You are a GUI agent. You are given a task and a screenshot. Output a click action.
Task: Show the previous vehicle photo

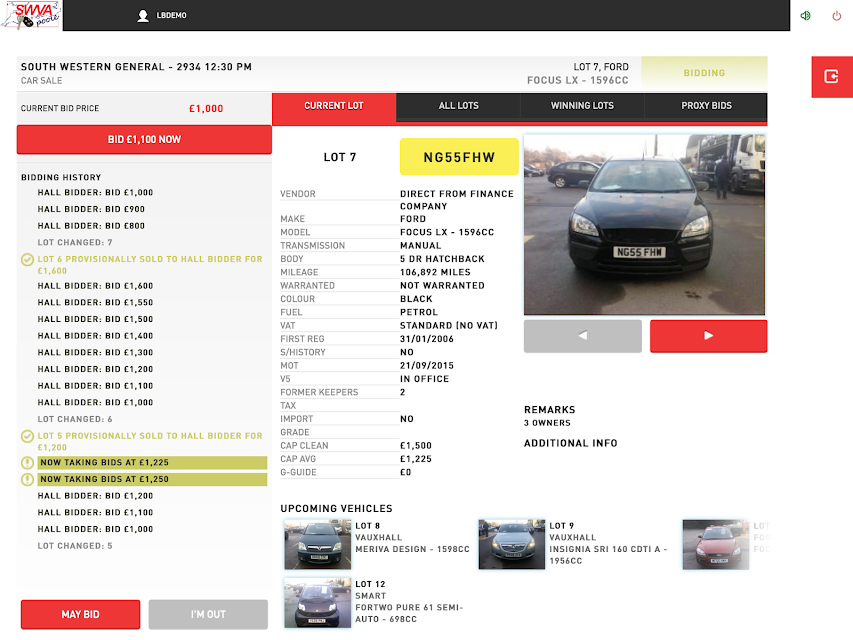coord(583,336)
